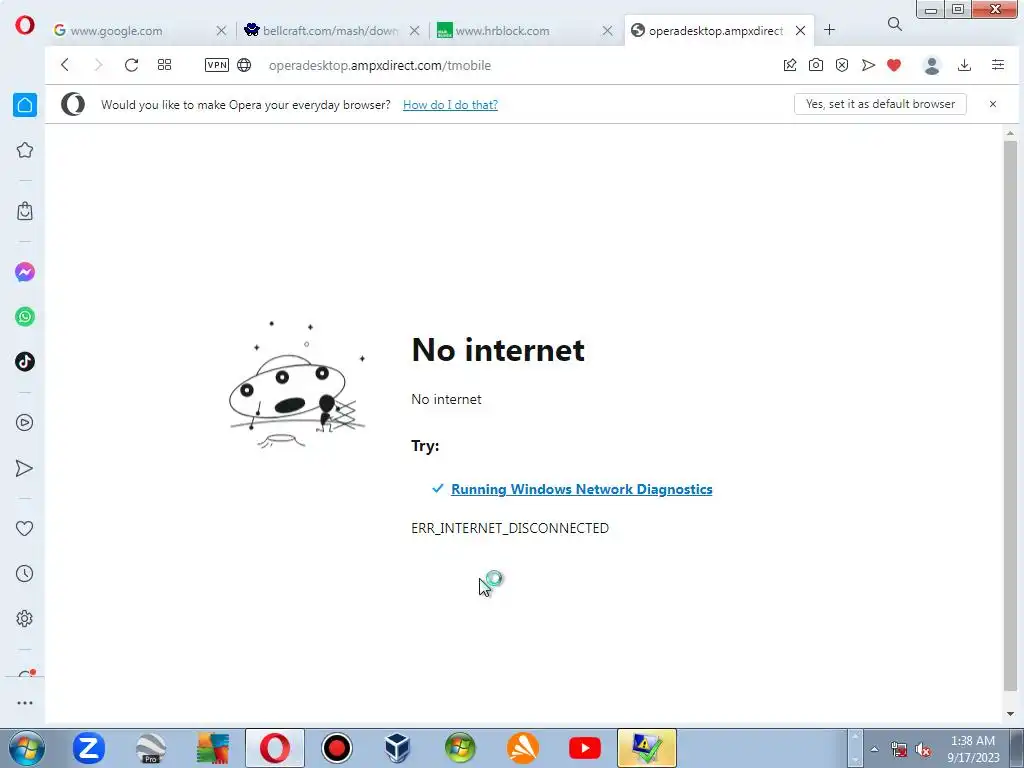Viewport: 1024px width, 768px height.
Task: Open sidebar heart Pinboards icon
Action: [25, 528]
